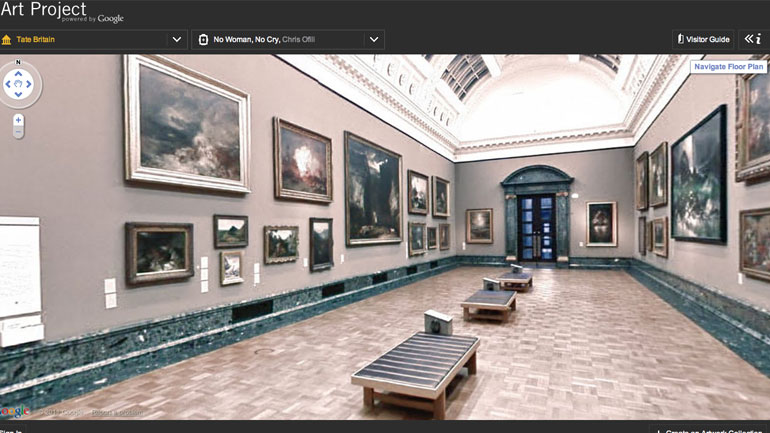Click the white information panel on the far left wall
This screenshot has height=433, width=770.
click(x=20, y=268)
